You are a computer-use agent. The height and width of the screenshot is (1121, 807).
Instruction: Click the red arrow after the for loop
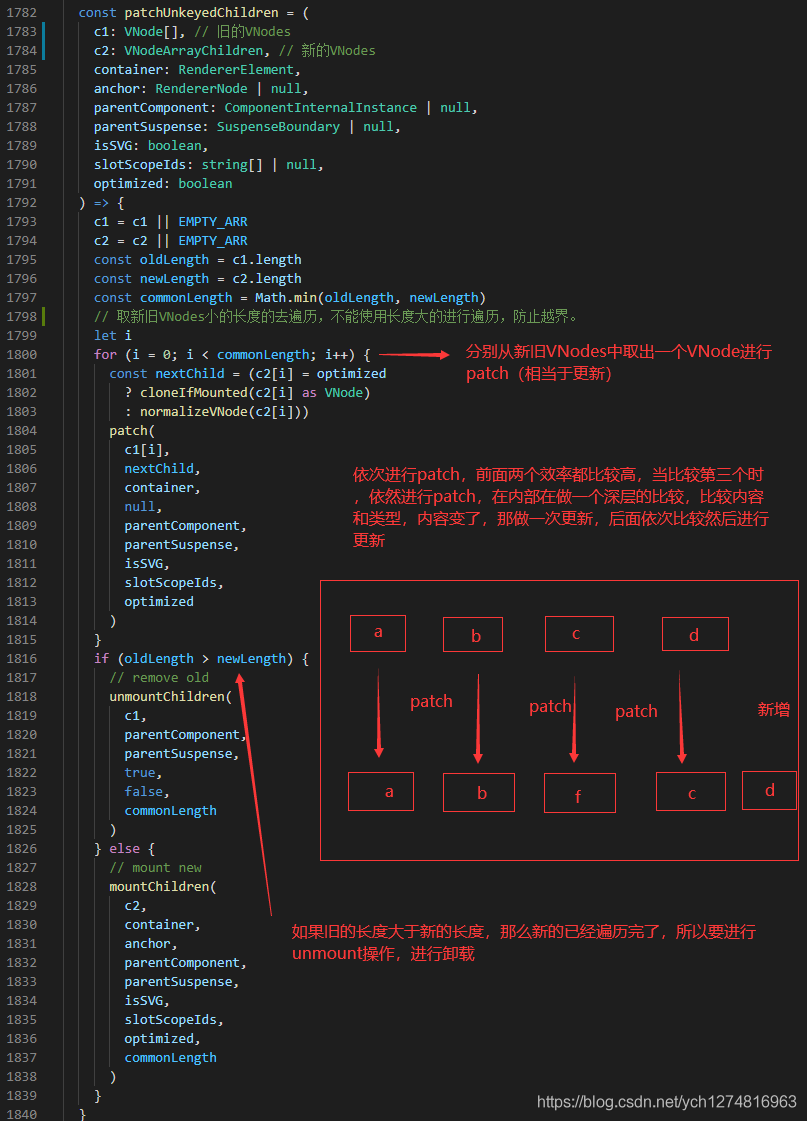click(414, 355)
